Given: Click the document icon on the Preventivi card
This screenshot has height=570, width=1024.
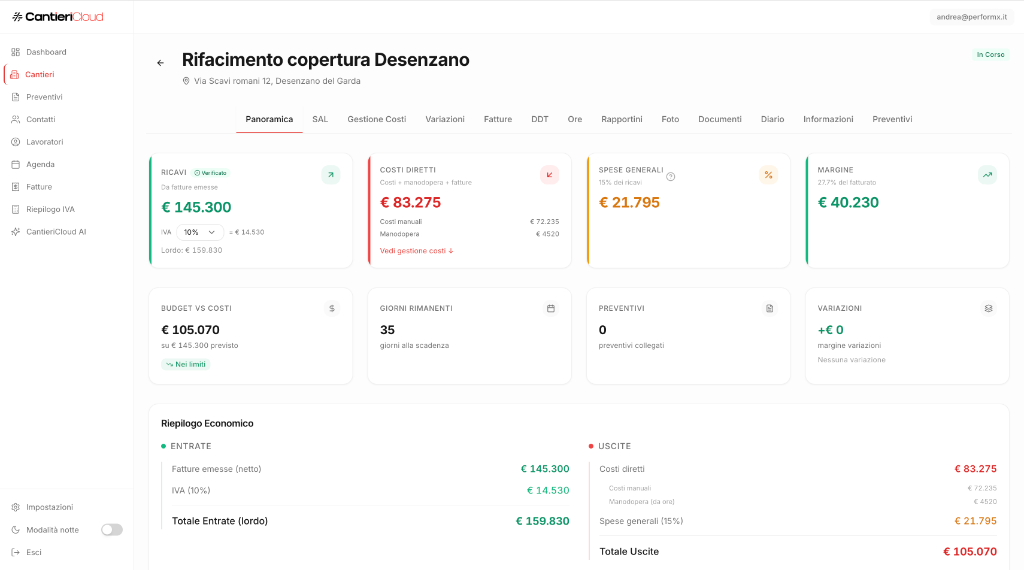Looking at the screenshot, I should point(769,308).
